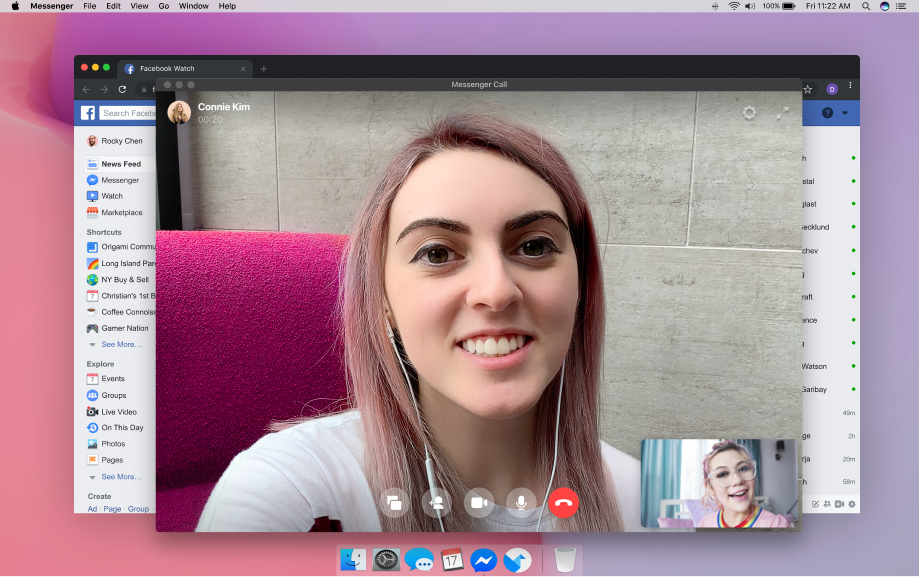The width and height of the screenshot is (919, 577).
Task: Open the browser three-dot menu
Action: point(850,86)
